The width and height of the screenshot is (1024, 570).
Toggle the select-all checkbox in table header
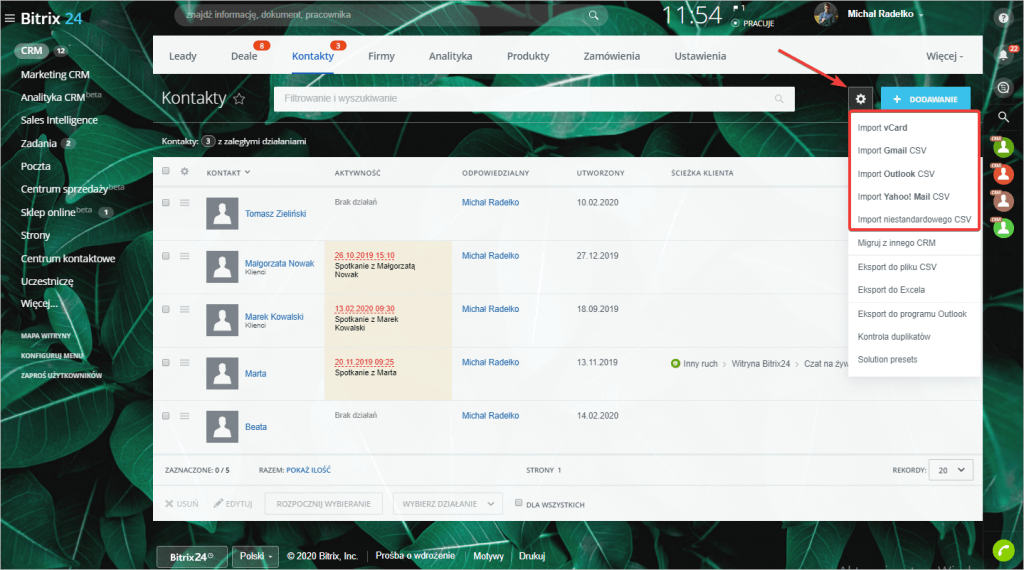click(x=166, y=172)
